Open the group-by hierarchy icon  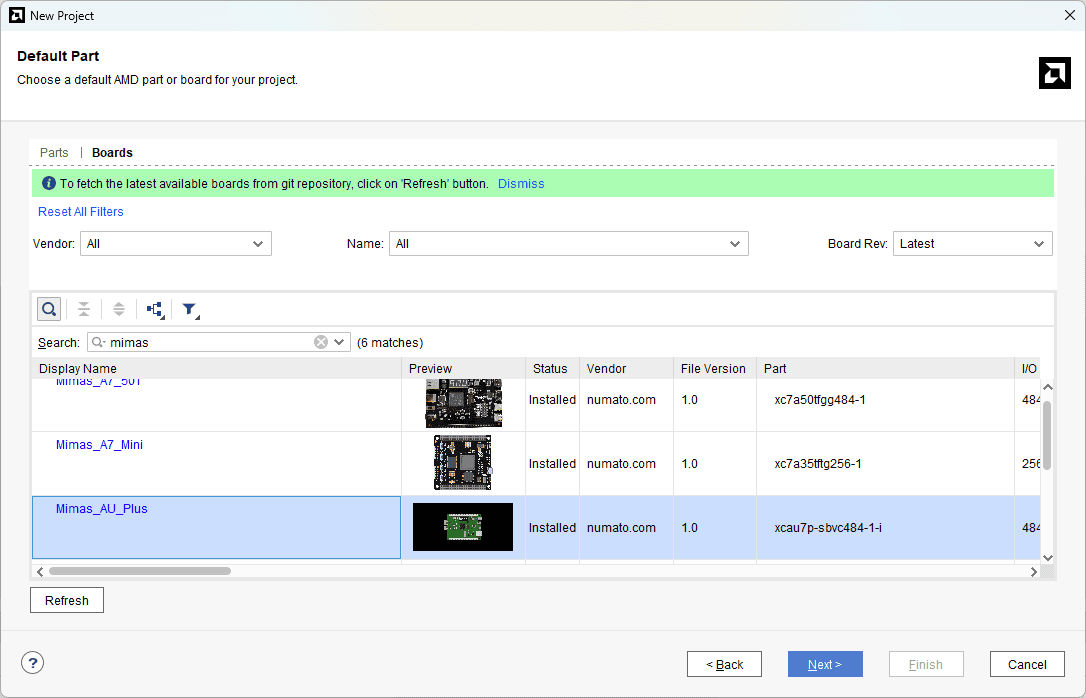pyautogui.click(x=154, y=310)
